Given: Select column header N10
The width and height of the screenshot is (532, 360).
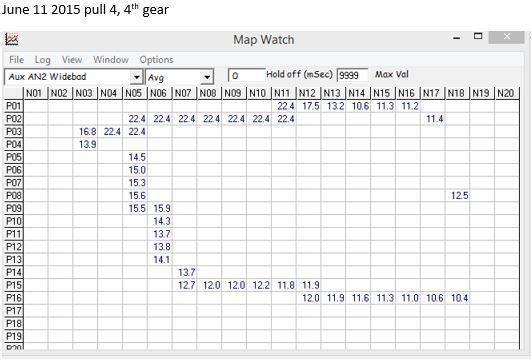Looking at the screenshot, I should click(x=258, y=93).
